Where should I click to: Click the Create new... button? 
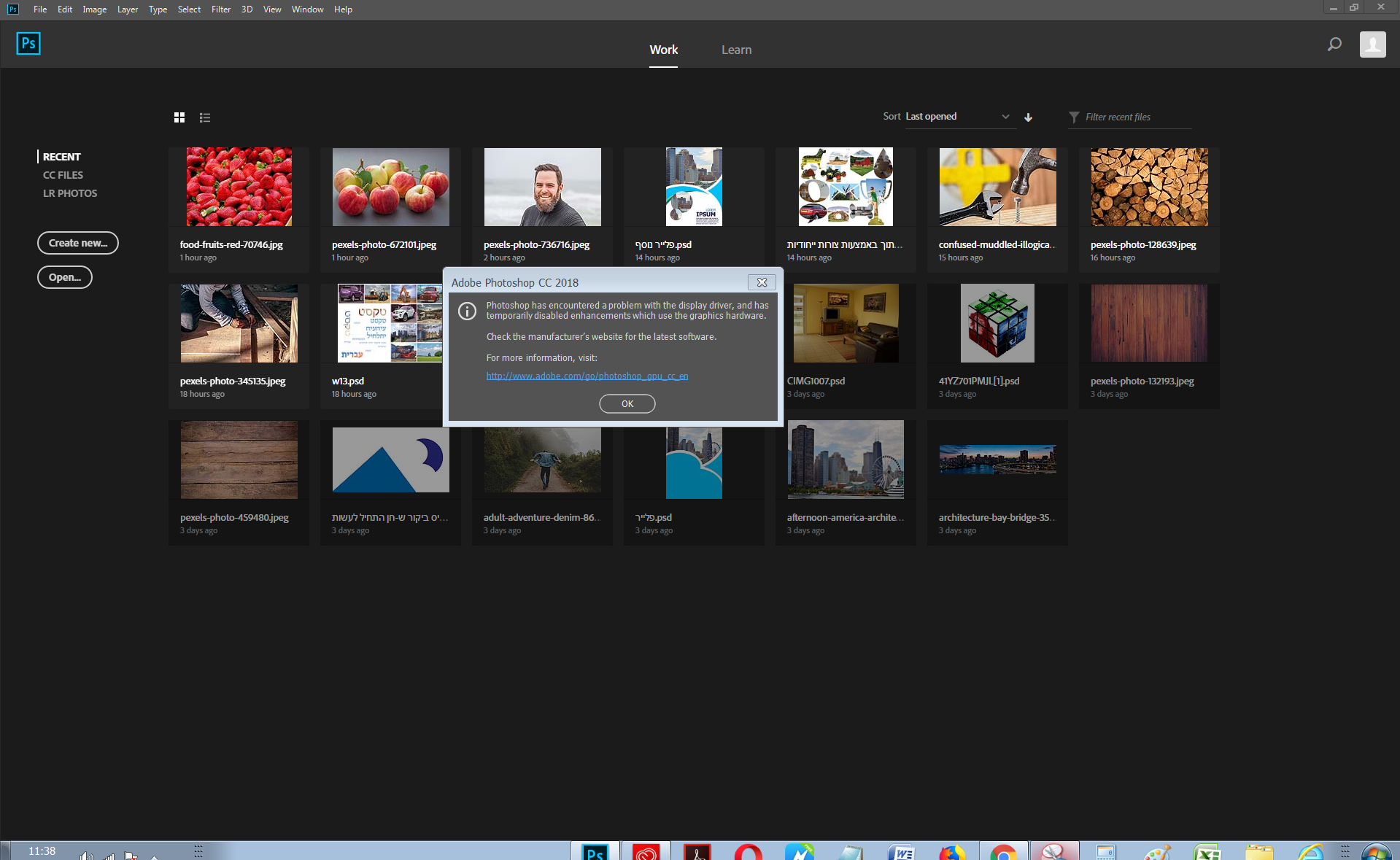point(78,243)
